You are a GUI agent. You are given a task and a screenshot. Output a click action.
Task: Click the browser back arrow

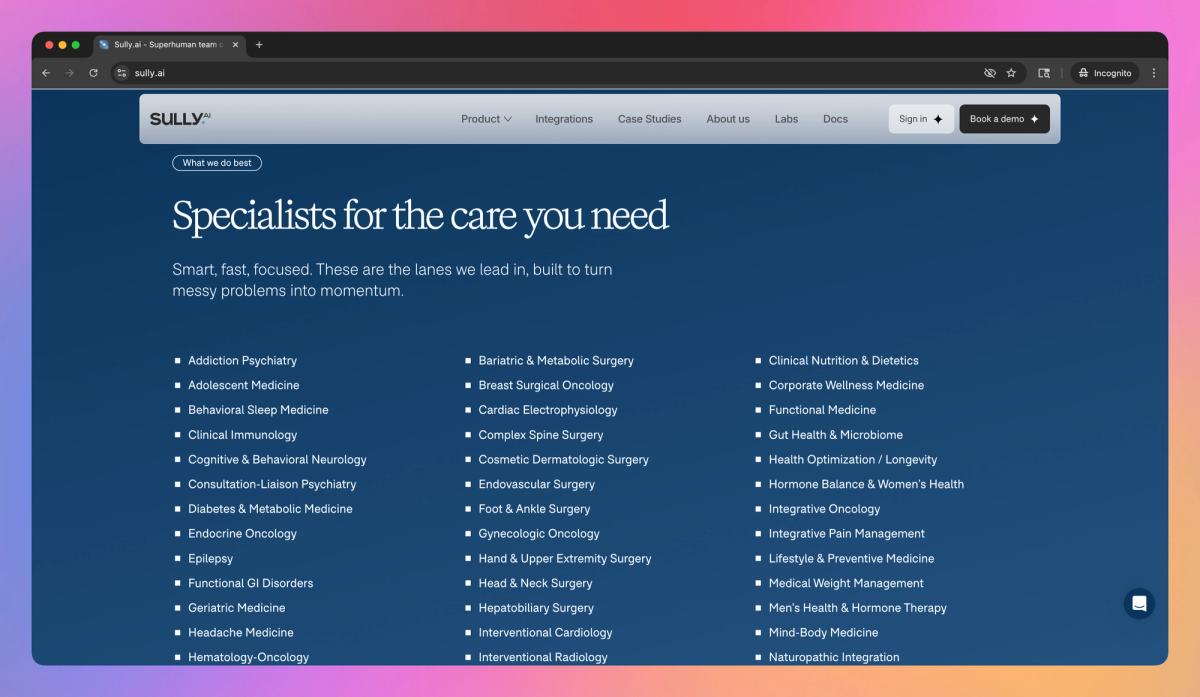point(46,73)
